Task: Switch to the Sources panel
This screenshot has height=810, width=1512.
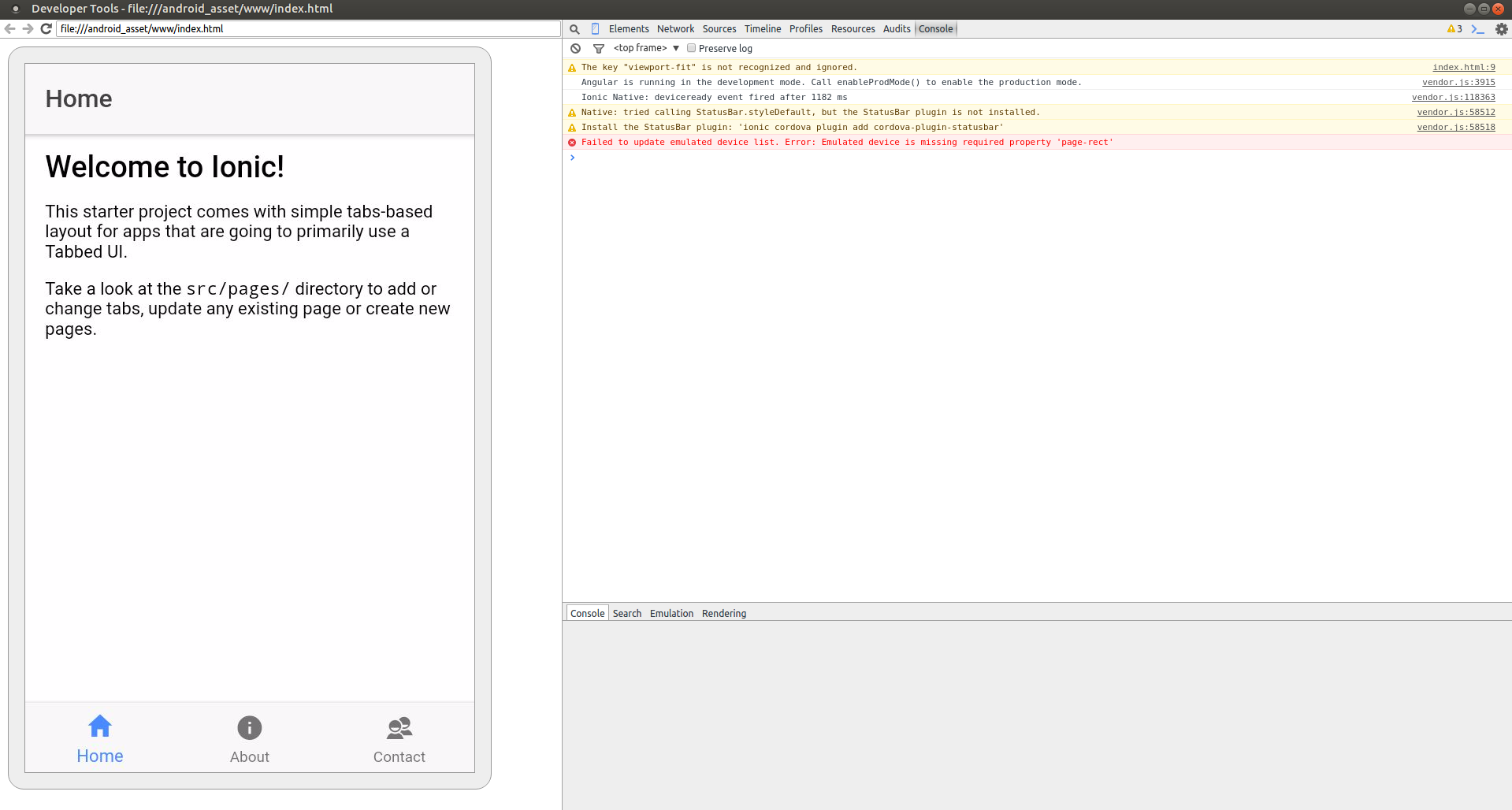Action: [x=719, y=29]
